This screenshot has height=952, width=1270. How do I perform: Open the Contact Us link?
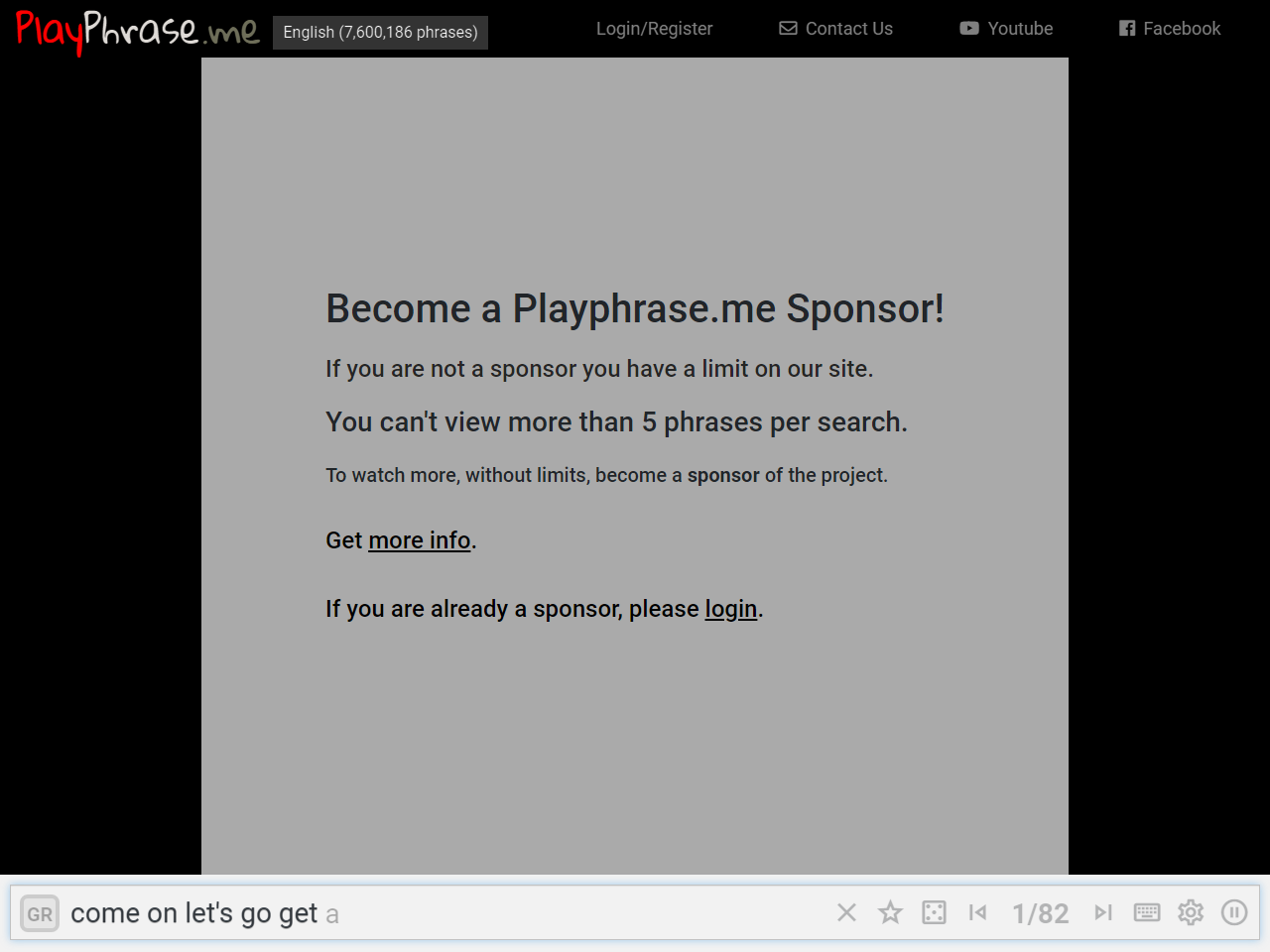pyautogui.click(x=835, y=29)
